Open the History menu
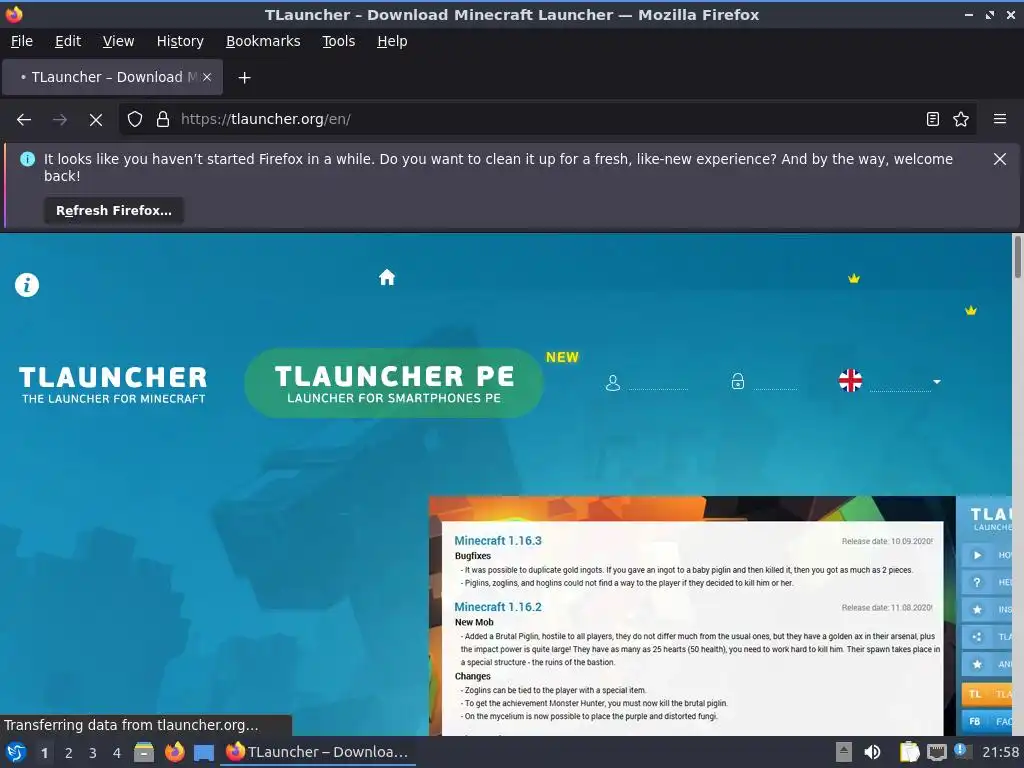The width and height of the screenshot is (1024, 768). click(180, 41)
